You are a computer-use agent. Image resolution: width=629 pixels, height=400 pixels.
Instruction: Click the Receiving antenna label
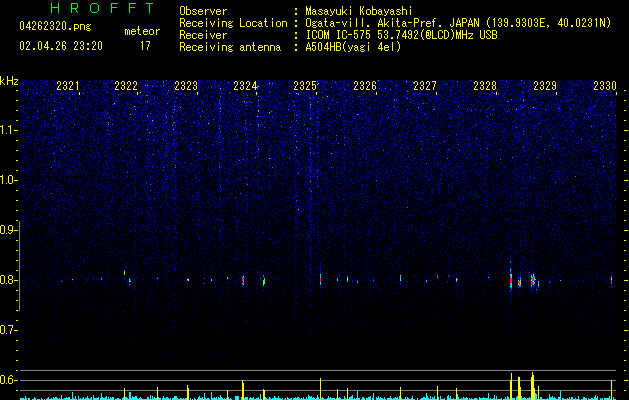(x=230, y=47)
